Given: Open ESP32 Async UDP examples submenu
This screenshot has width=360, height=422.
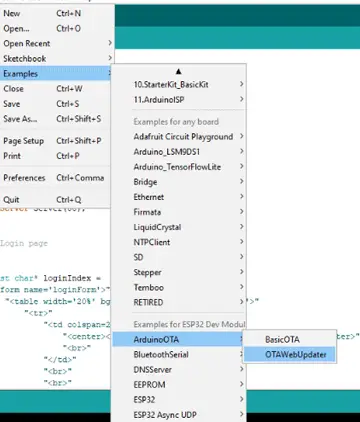Looking at the screenshot, I should [179, 415].
